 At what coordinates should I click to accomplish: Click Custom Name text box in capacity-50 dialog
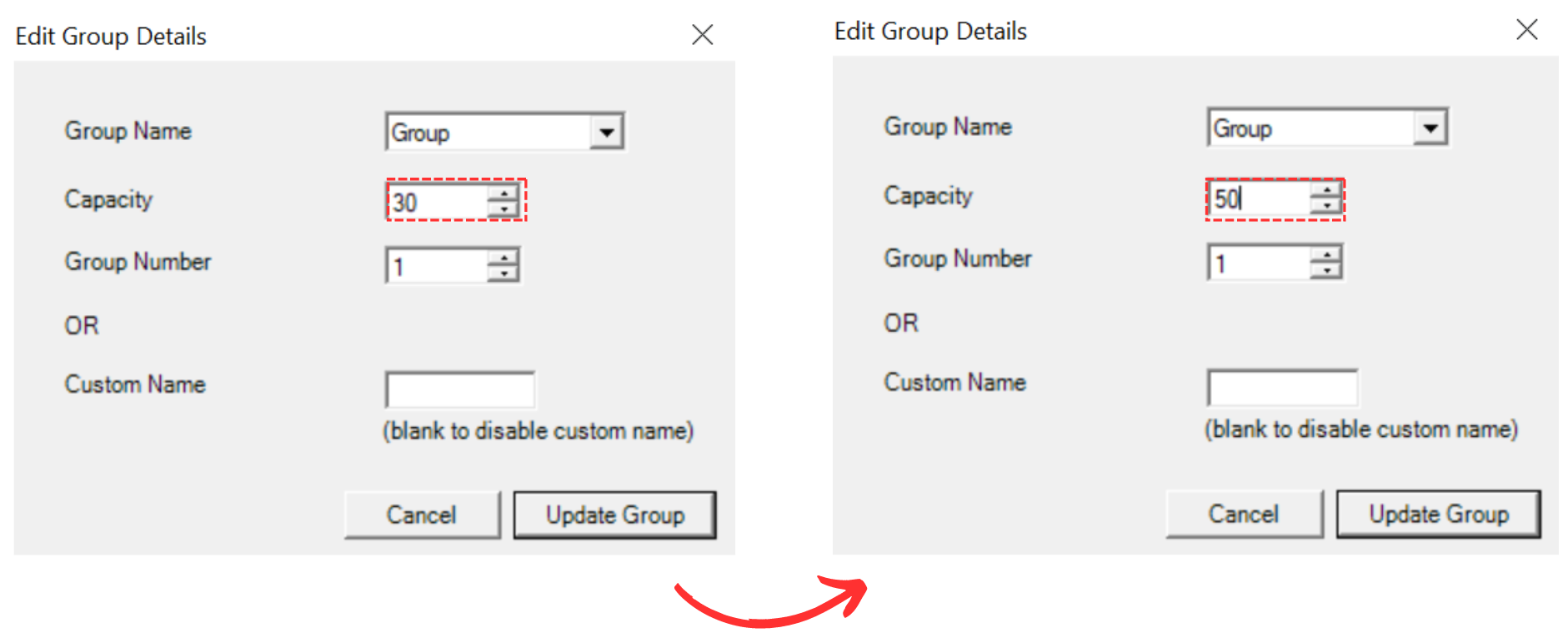(x=1281, y=387)
